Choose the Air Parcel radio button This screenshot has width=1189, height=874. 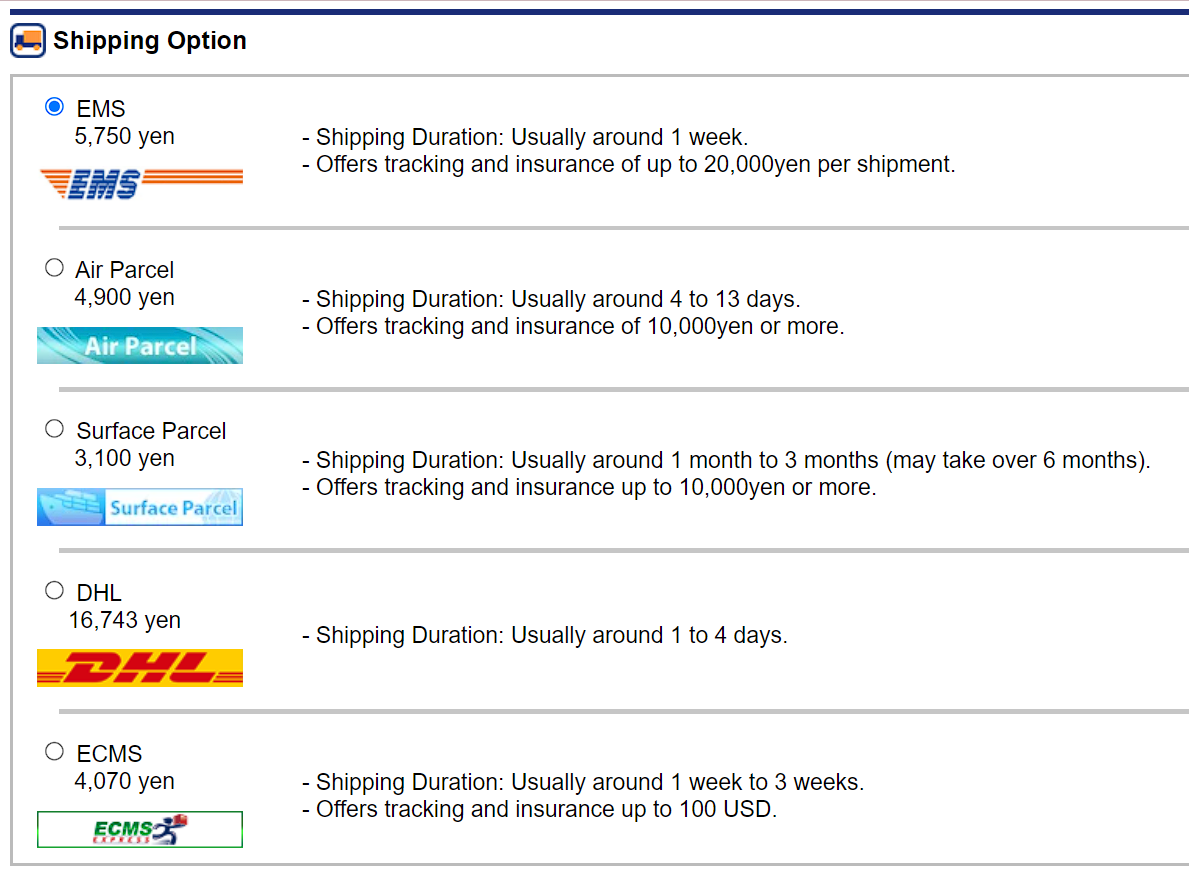click(x=55, y=268)
